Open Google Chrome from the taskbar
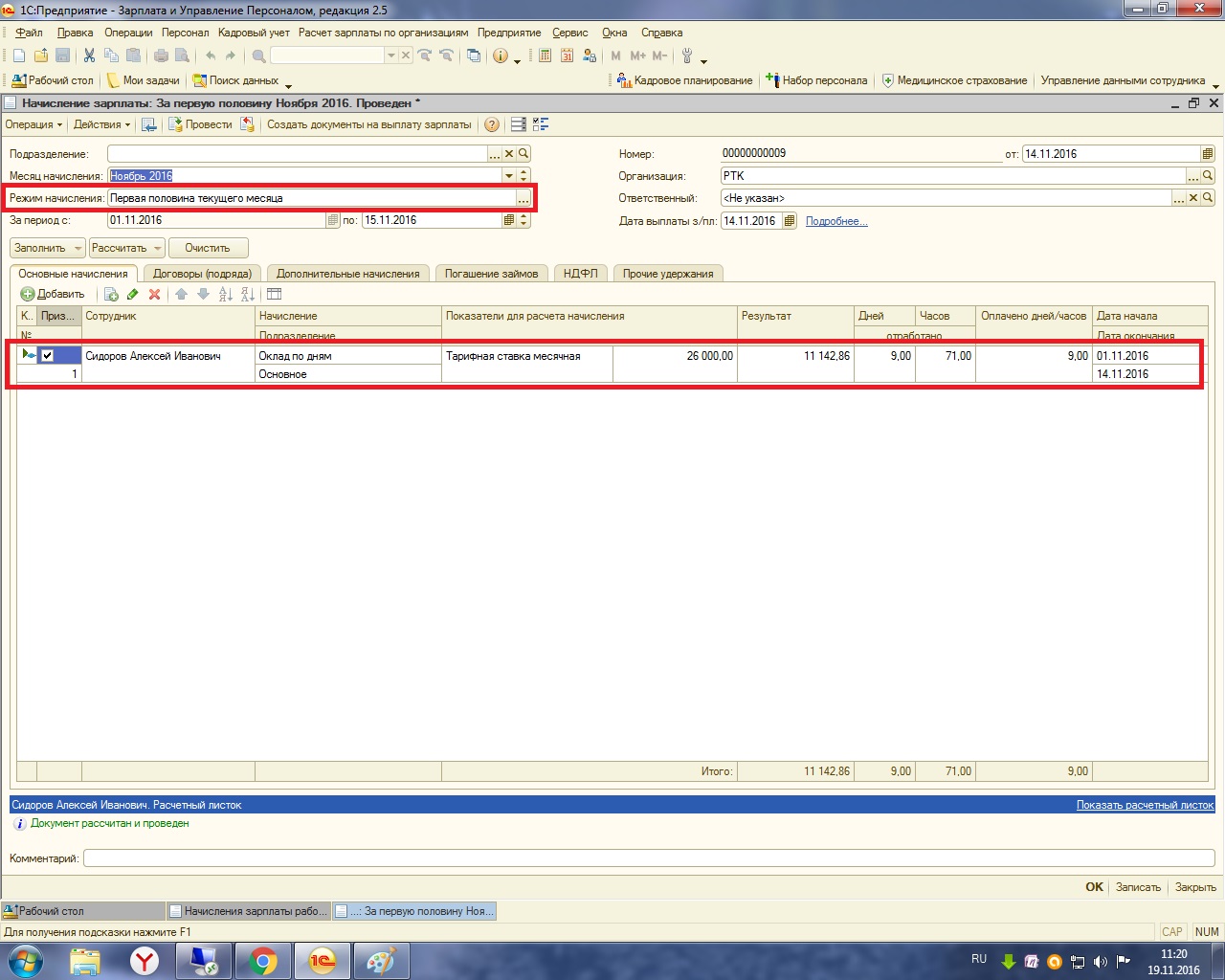 [x=263, y=961]
